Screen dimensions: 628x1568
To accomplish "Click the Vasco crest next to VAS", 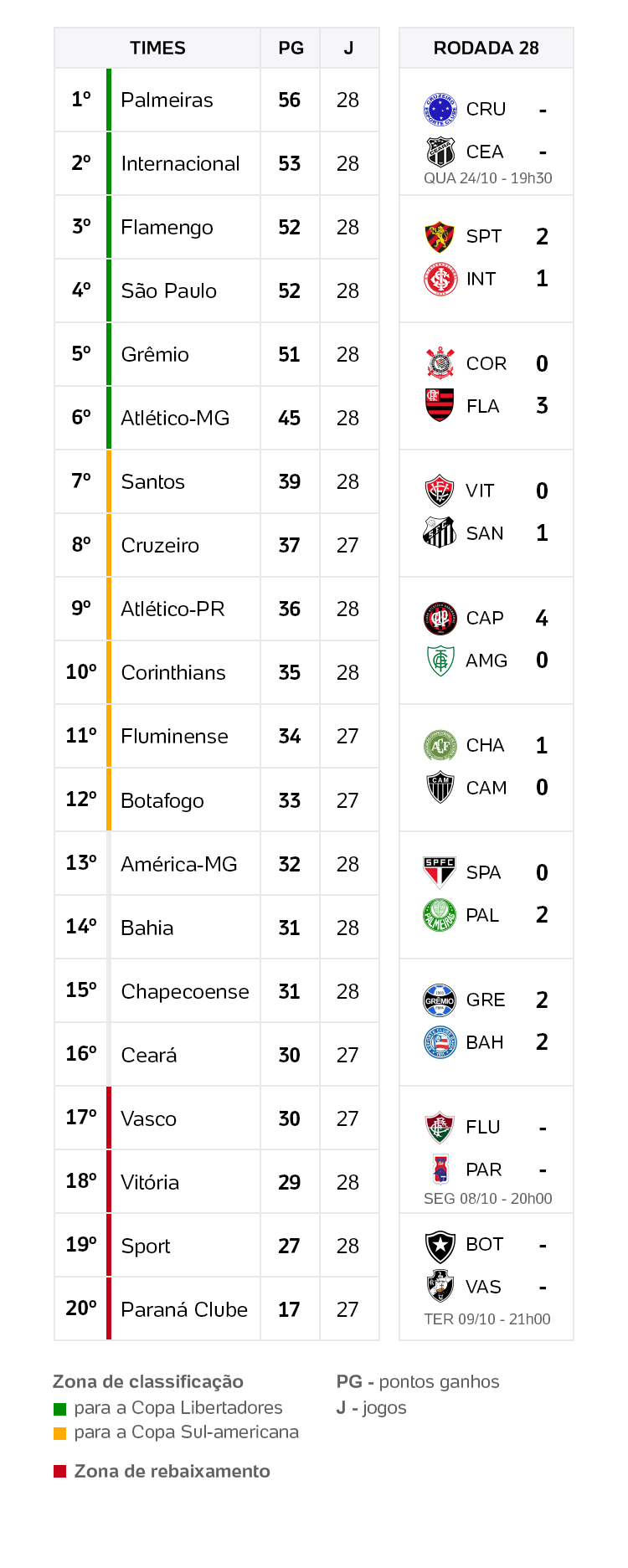I will point(440,1287).
